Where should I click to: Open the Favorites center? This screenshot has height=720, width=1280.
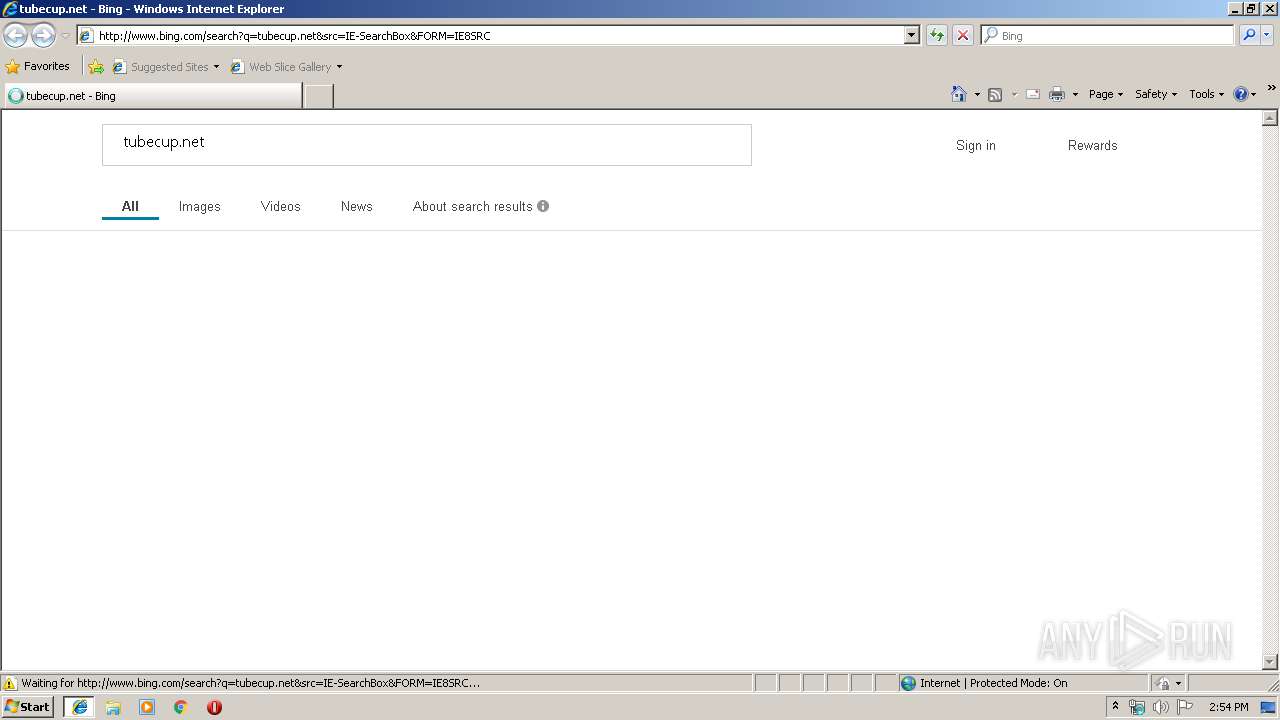point(38,66)
